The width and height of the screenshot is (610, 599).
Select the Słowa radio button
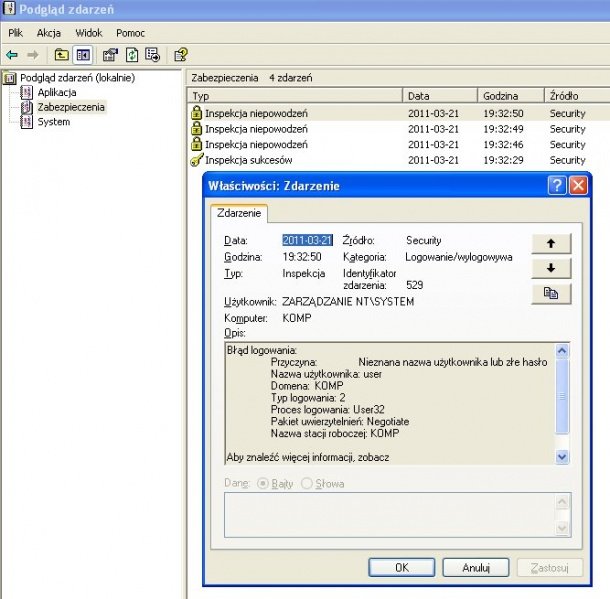click(307, 484)
